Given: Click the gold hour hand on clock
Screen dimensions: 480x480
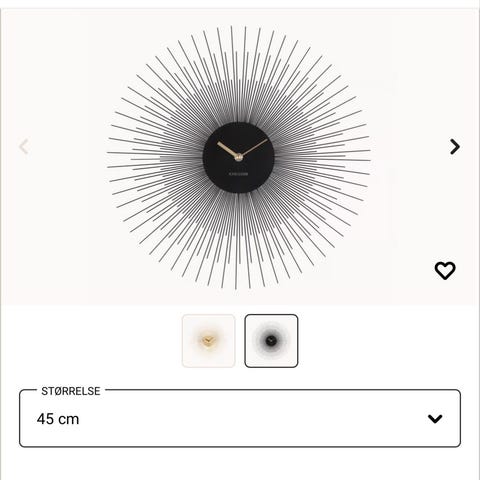Looking at the screenshot, I should [228, 149].
